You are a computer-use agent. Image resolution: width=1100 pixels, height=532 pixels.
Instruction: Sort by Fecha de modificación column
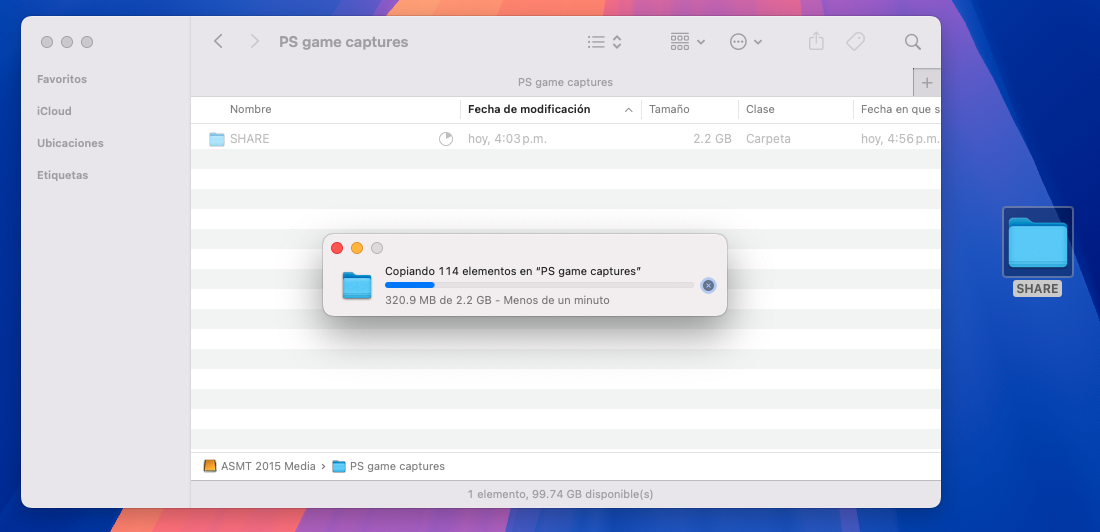tap(529, 109)
